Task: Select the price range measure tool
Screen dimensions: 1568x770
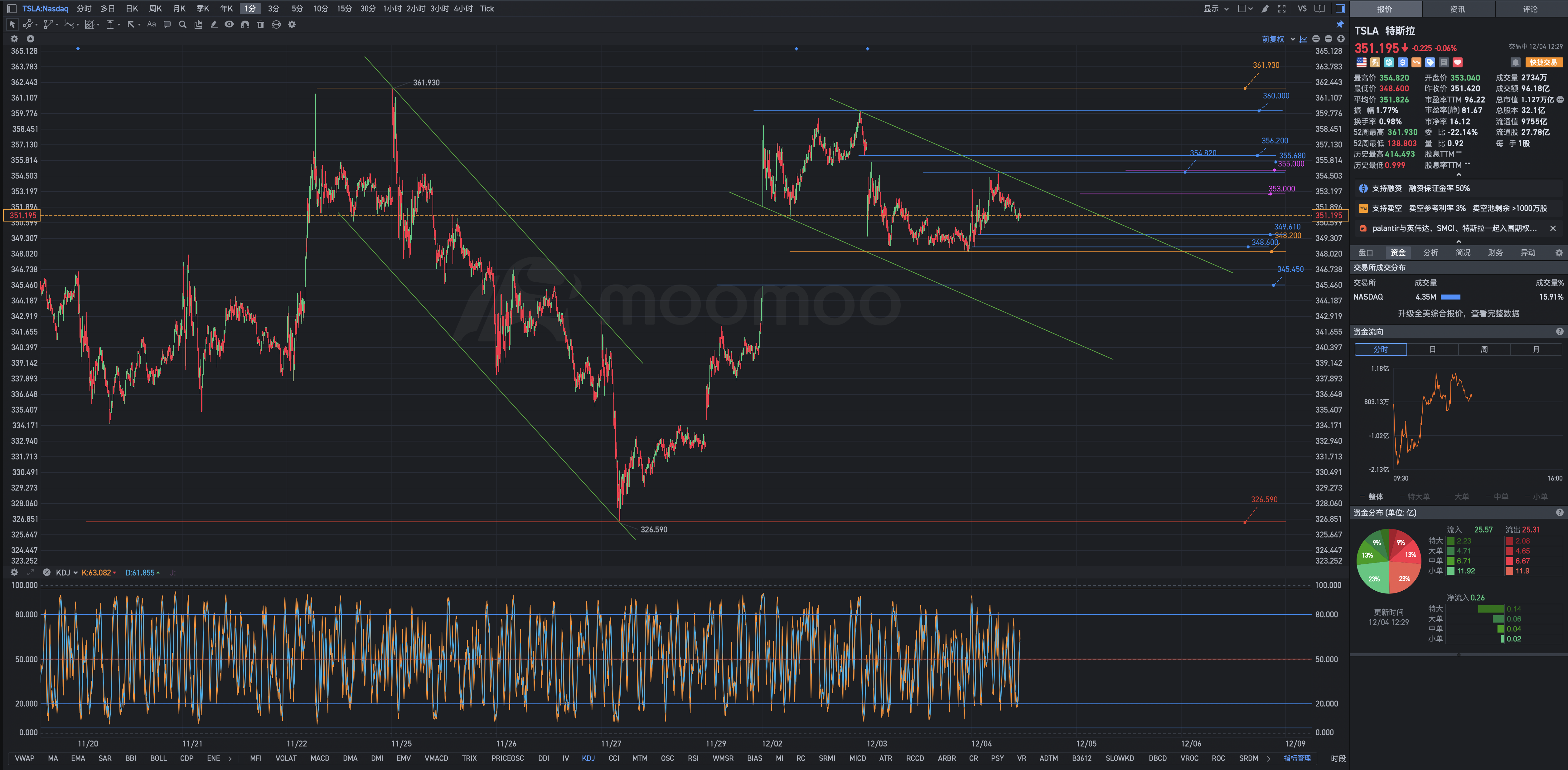Action: pyautogui.click(x=110, y=24)
